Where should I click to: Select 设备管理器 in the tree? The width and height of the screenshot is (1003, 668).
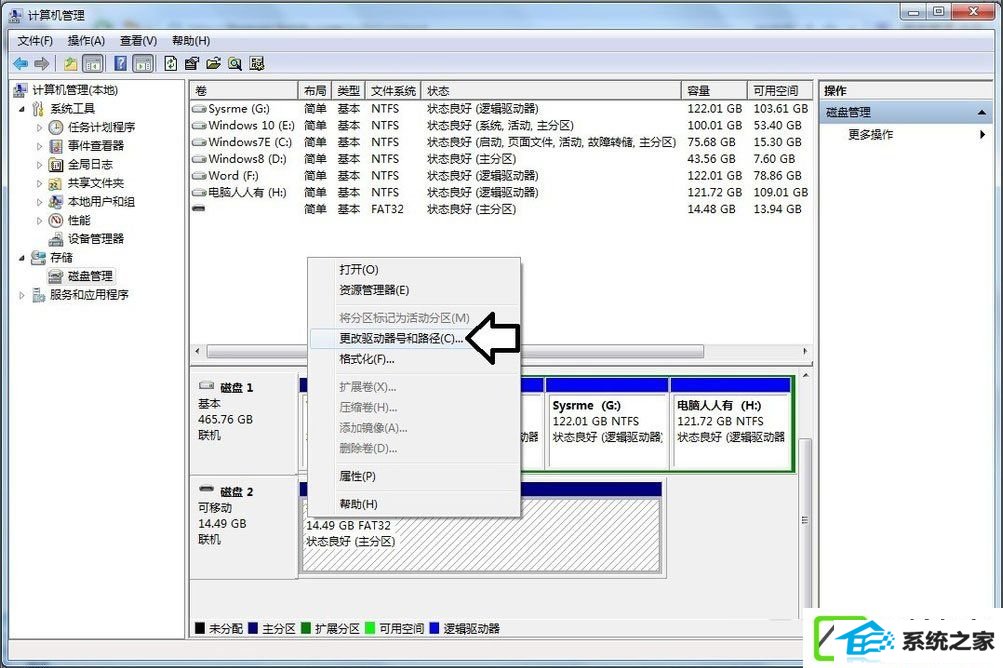click(95, 239)
